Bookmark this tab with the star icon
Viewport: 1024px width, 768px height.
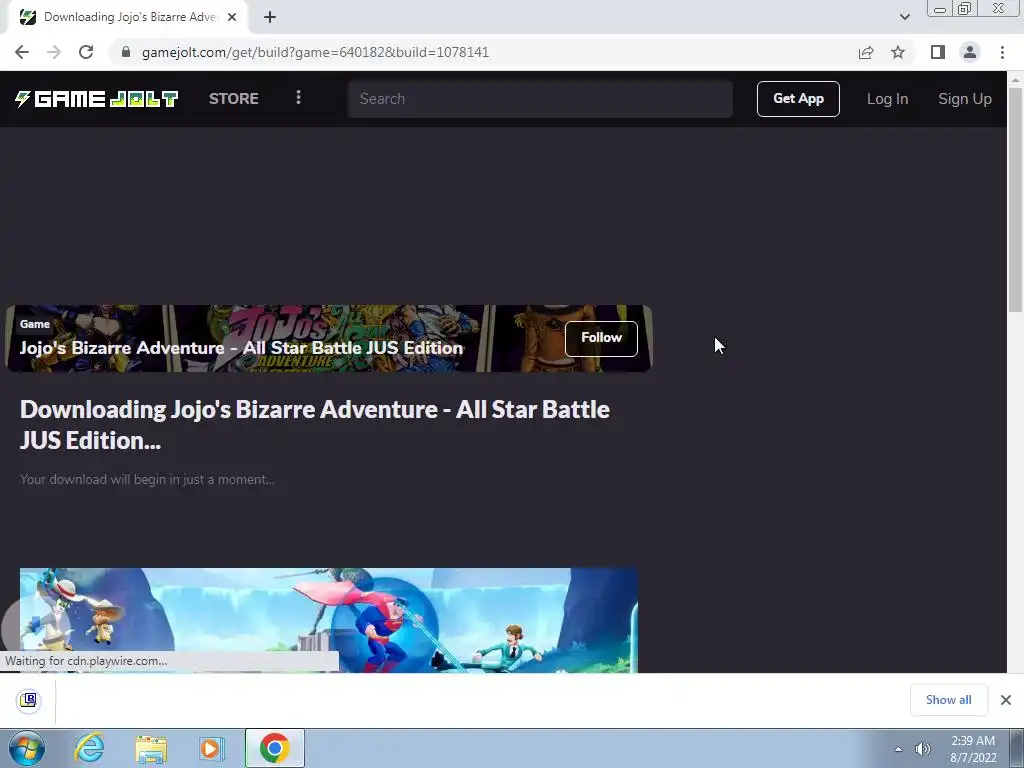coord(898,52)
